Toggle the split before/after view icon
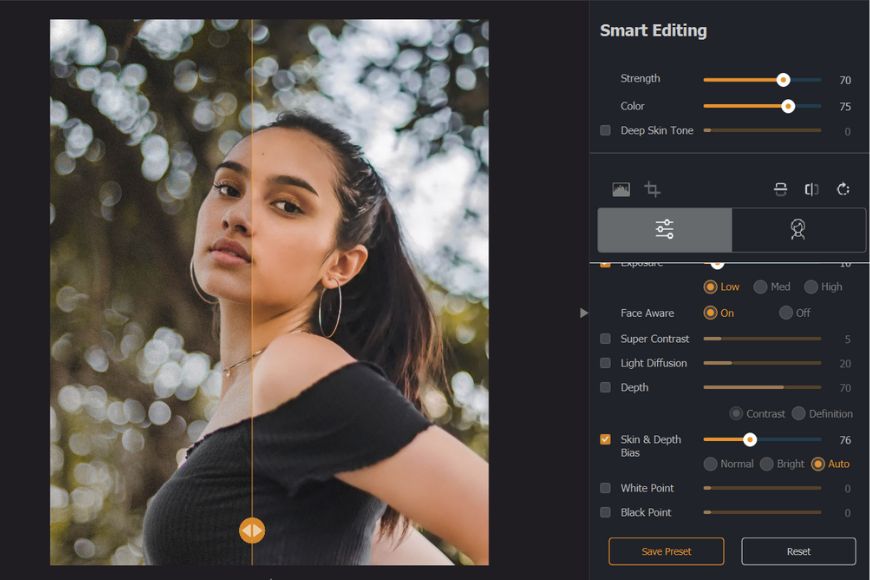The image size is (870, 580). (812, 190)
